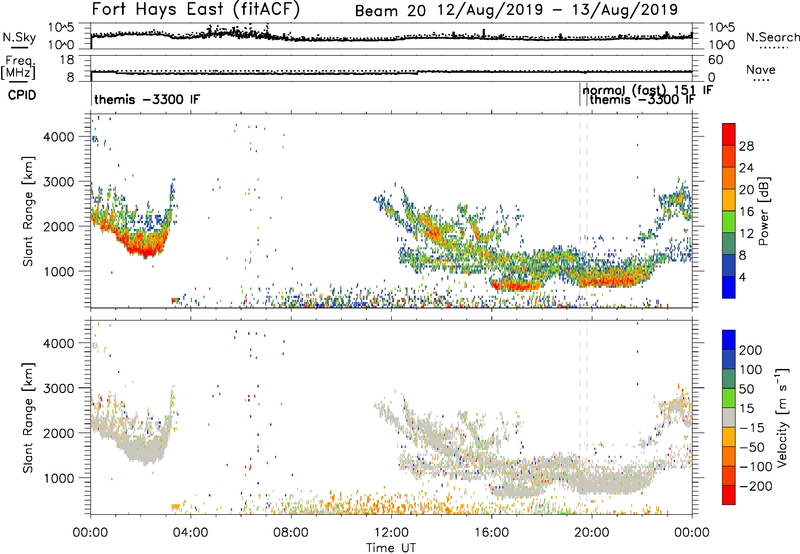Click the 'Velocity [m s-1]' color bar label

click(x=782, y=418)
